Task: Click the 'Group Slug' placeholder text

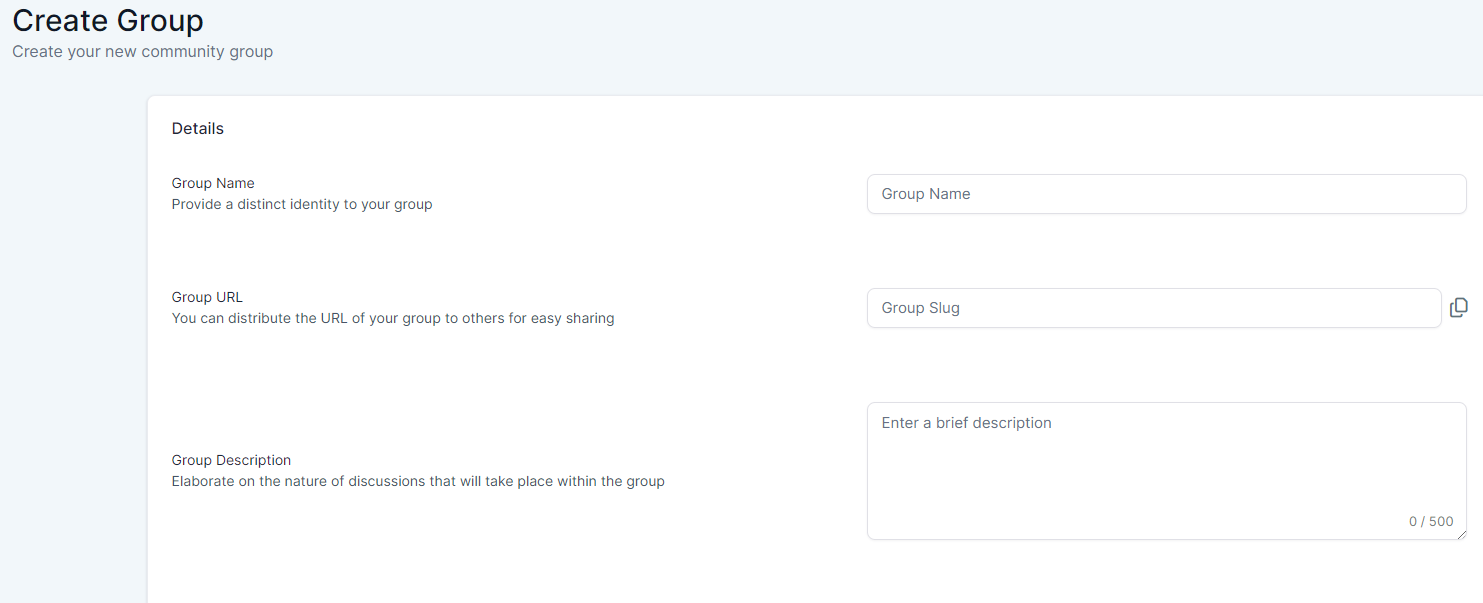Action: (x=920, y=308)
